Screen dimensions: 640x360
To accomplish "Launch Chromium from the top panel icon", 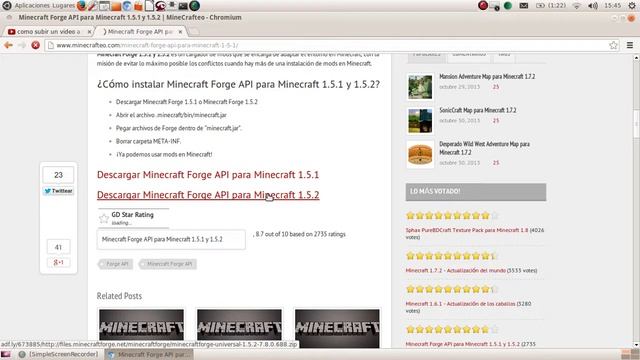I will (x=127, y=6).
